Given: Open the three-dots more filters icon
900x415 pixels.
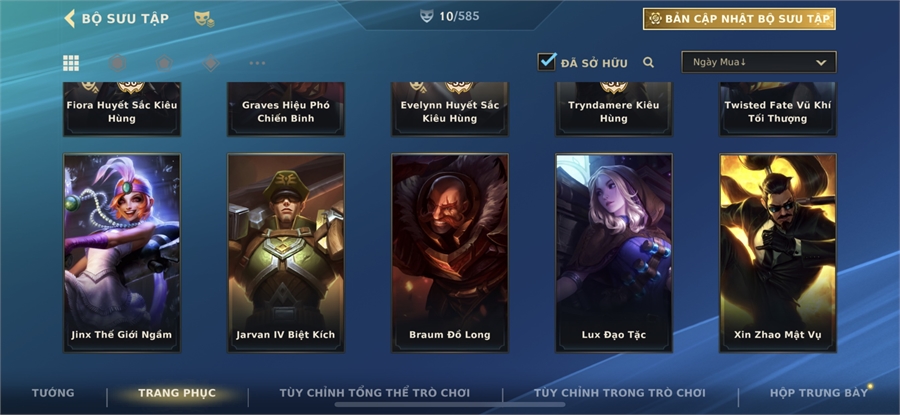Looking at the screenshot, I should click(257, 63).
